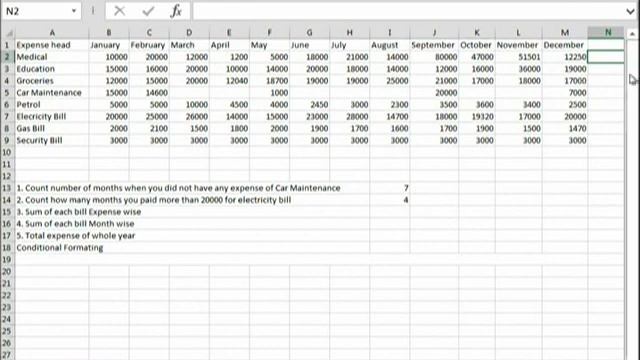Image resolution: width=640 pixels, height=360 pixels.
Task: Click Gas Bill December value 1470
Action: point(565,129)
